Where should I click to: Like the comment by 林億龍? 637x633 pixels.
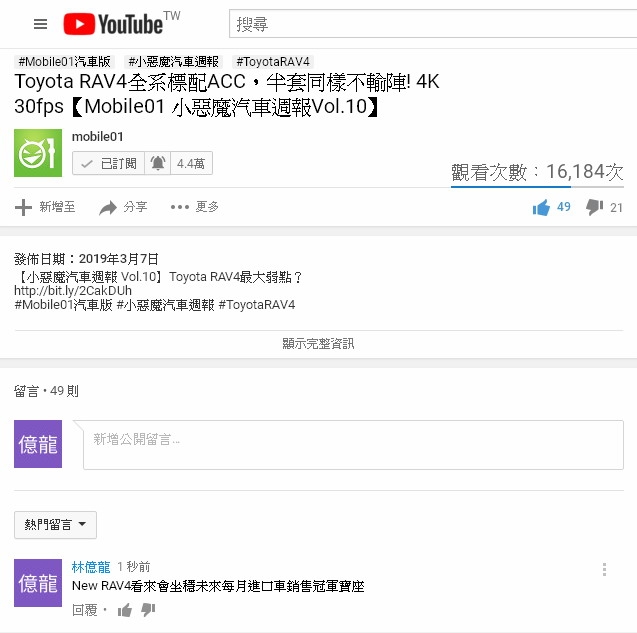(x=125, y=610)
